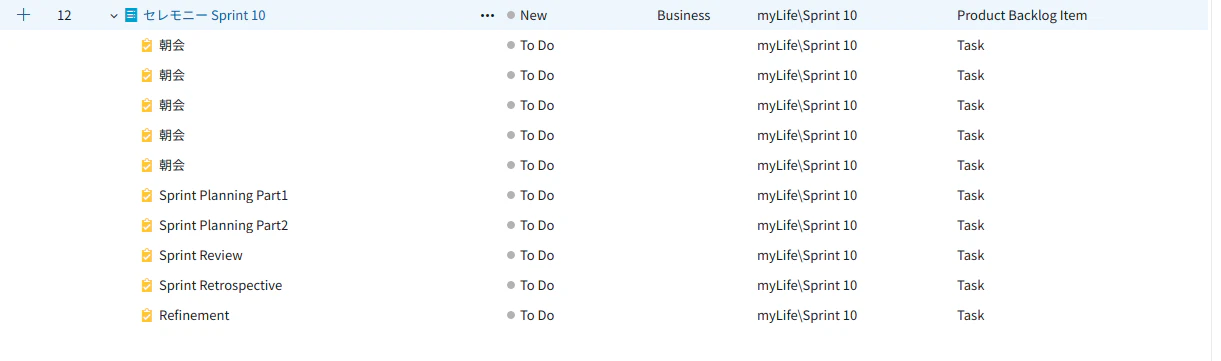Click the backlog item icon beside セレモニー Sprint 10

click(x=131, y=15)
